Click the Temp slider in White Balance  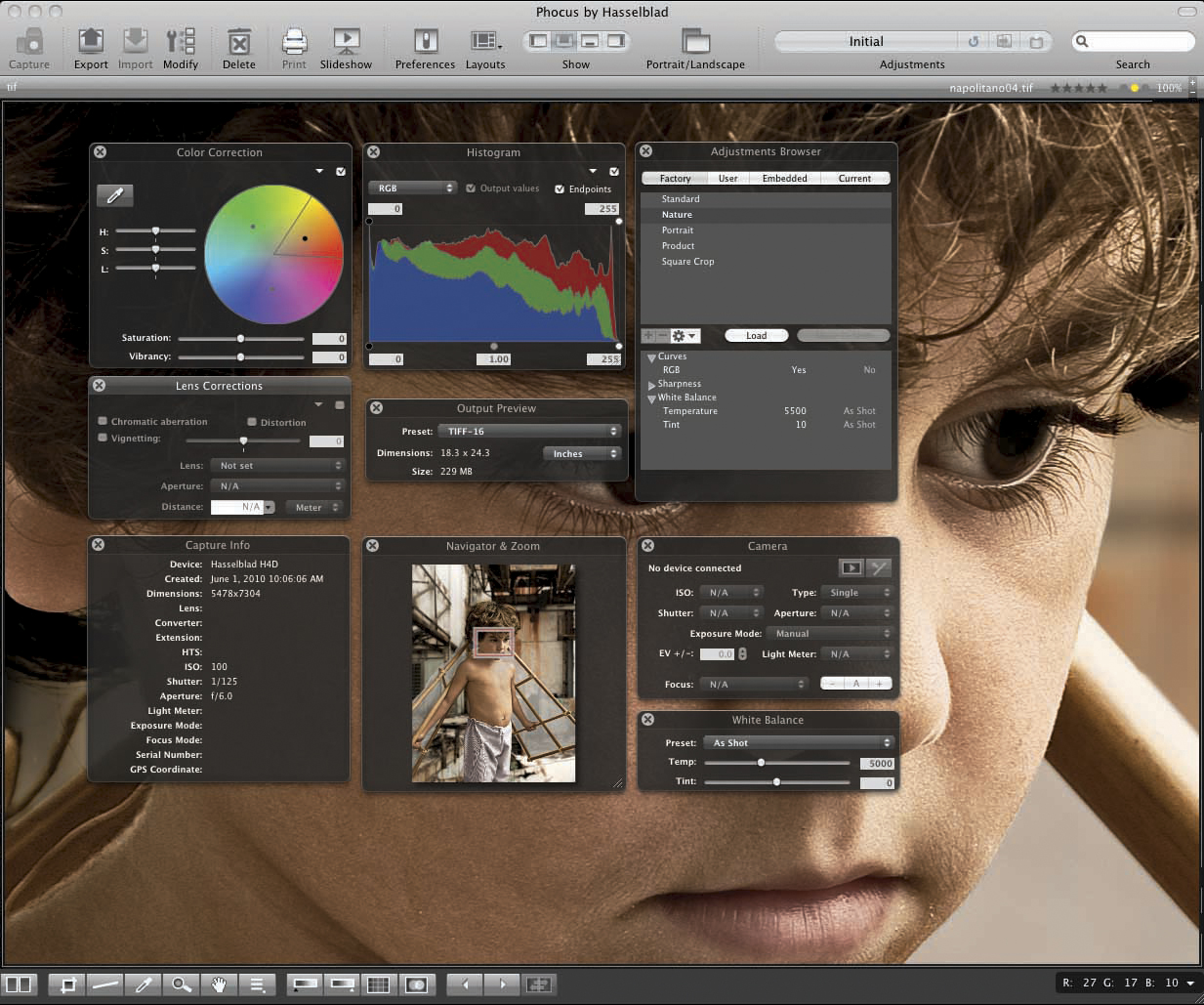pyautogui.click(x=762, y=763)
